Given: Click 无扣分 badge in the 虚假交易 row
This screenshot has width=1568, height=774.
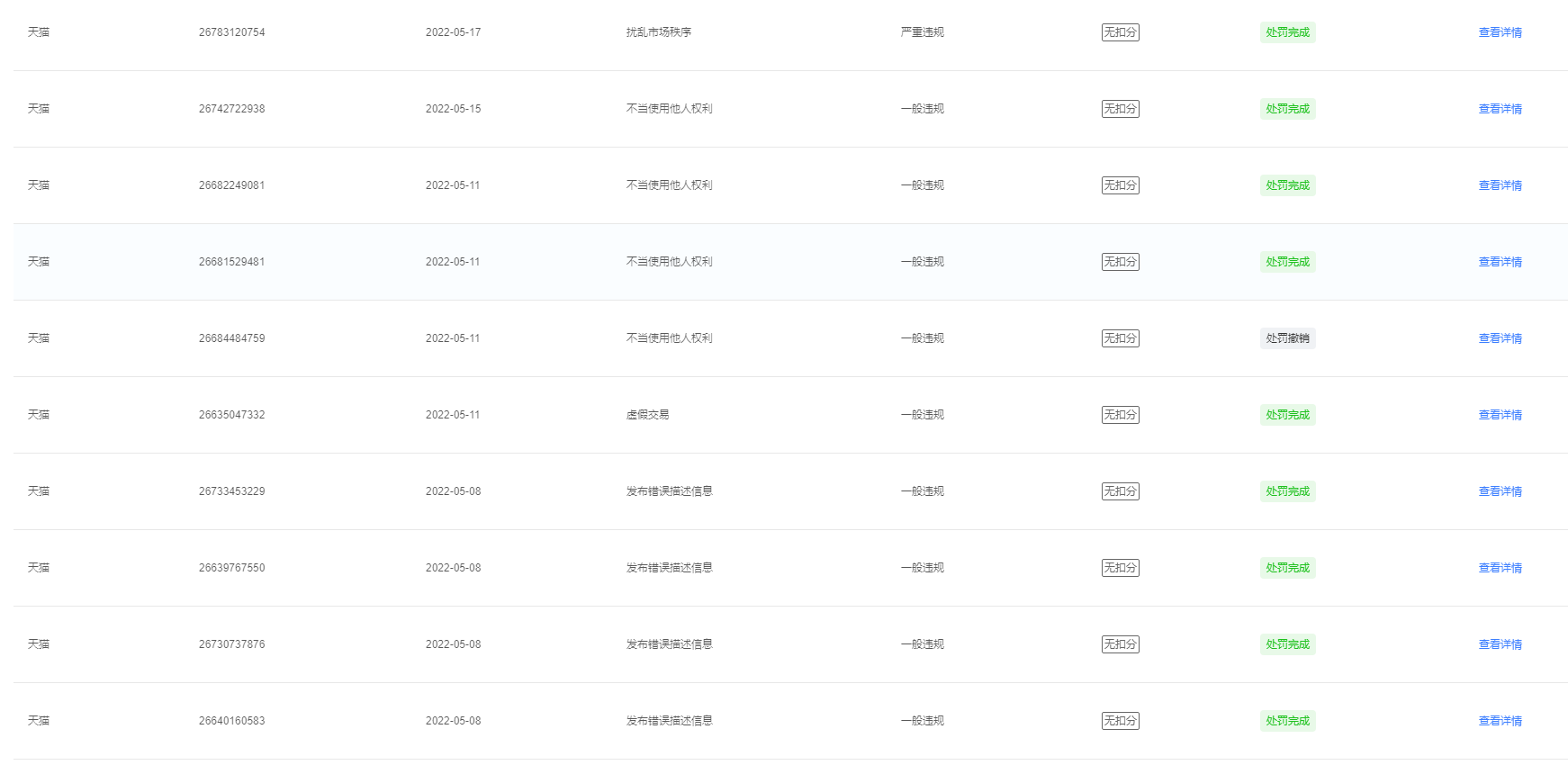Looking at the screenshot, I should coord(1120,415).
